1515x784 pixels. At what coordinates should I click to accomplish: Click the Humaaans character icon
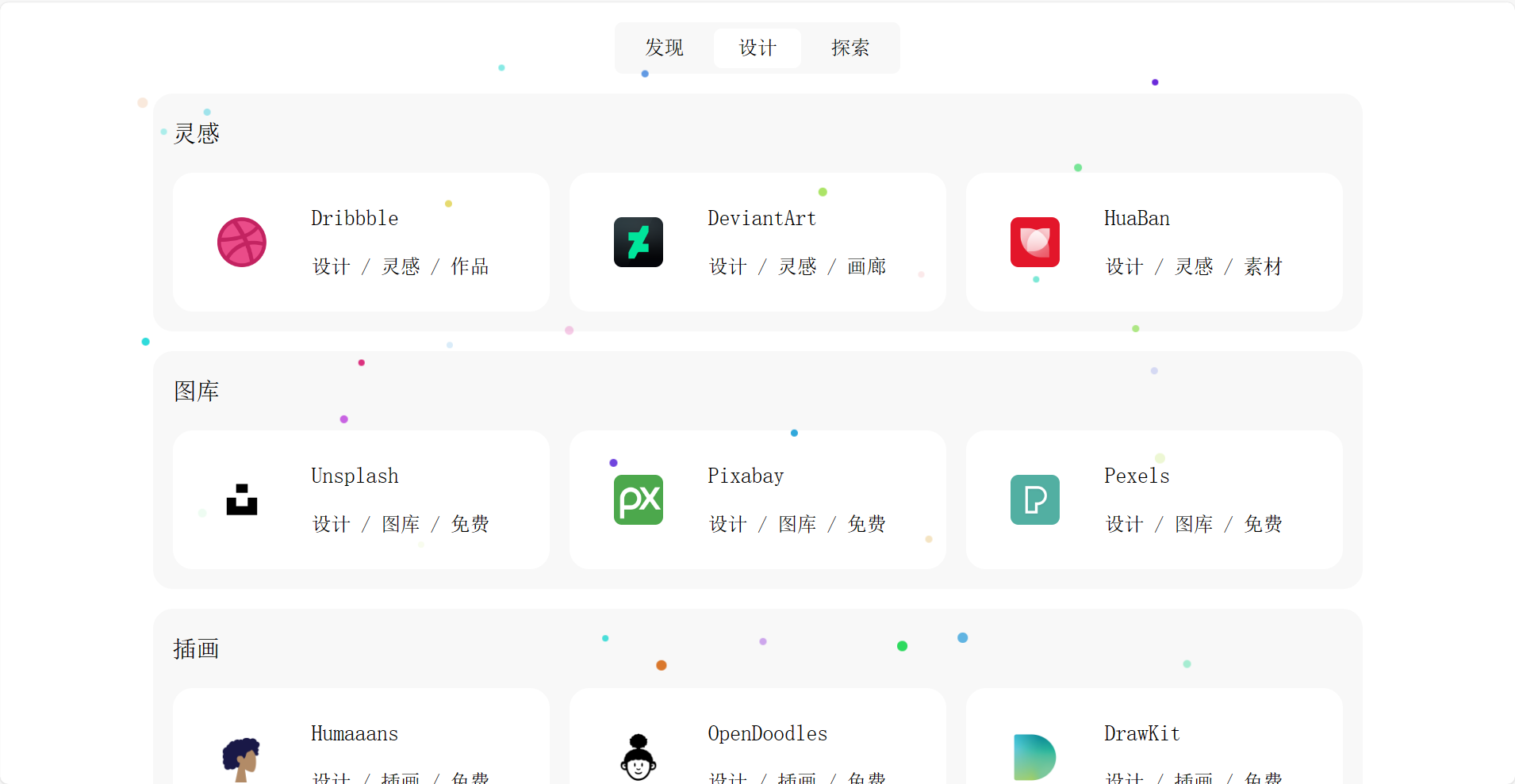(242, 759)
